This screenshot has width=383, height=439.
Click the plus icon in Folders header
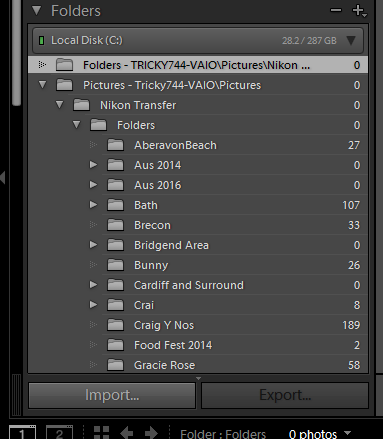pos(359,11)
